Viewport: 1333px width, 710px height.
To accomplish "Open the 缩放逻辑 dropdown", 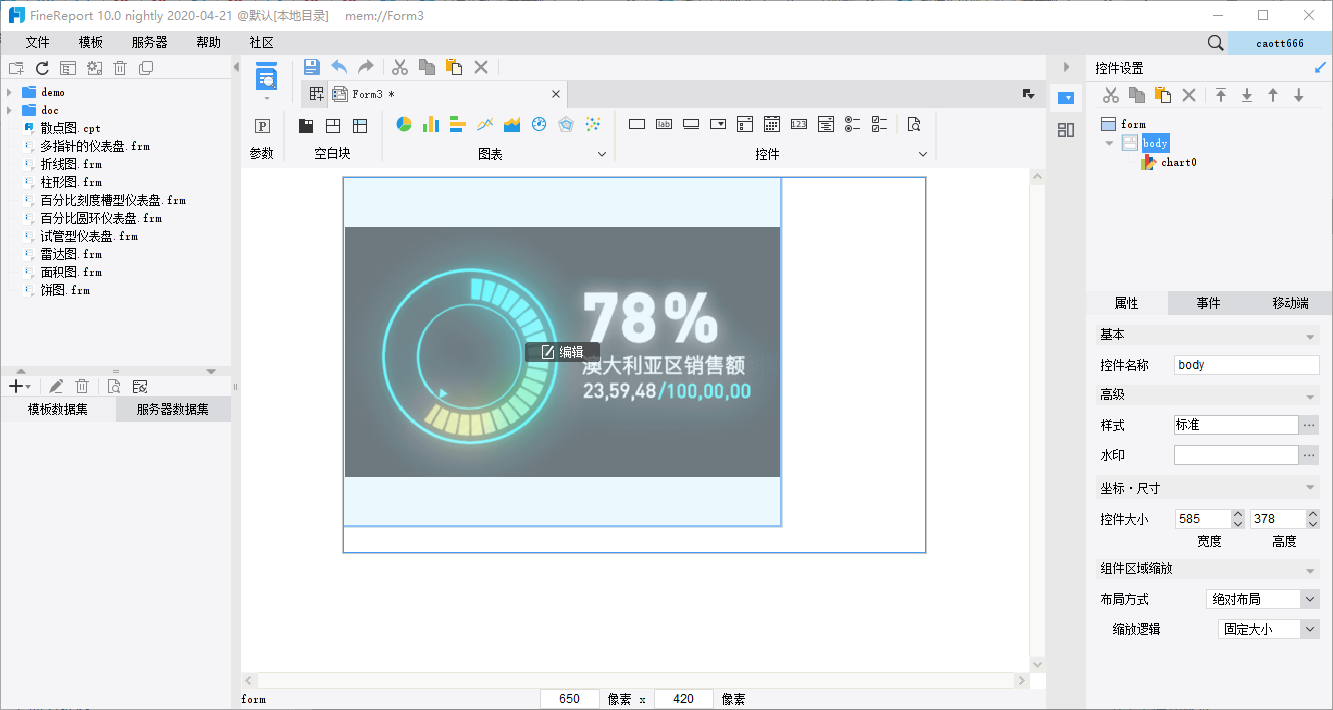I will point(1310,629).
